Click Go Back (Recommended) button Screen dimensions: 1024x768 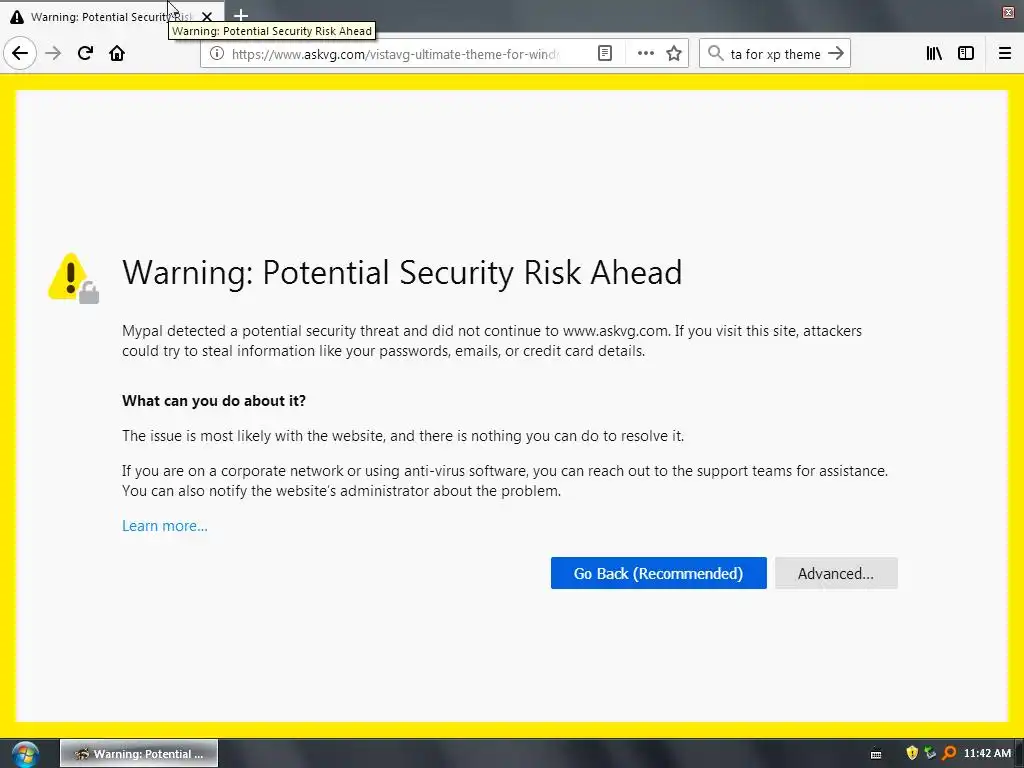pyautogui.click(x=658, y=573)
